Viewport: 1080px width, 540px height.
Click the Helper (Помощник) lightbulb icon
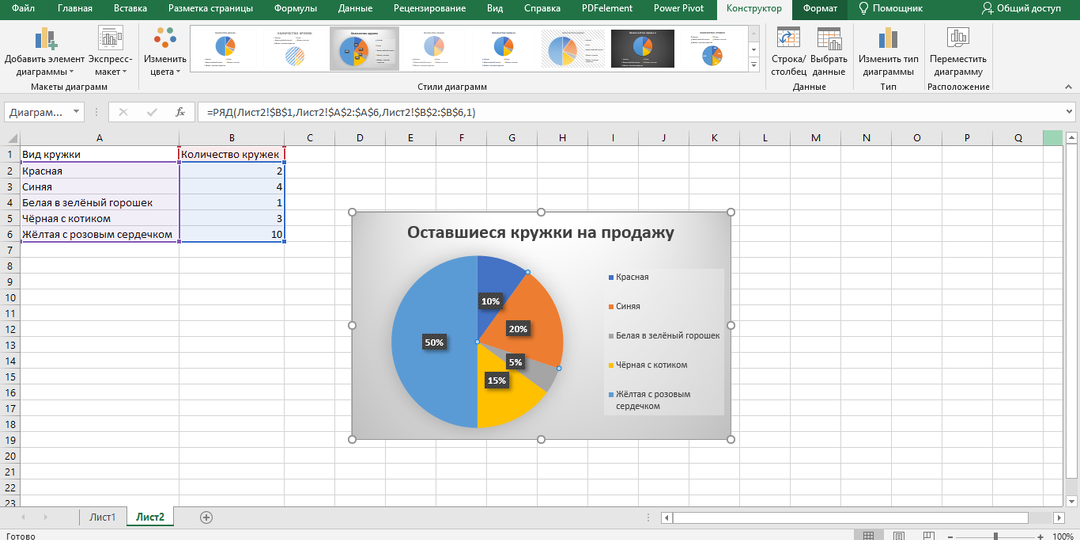[x=863, y=9]
